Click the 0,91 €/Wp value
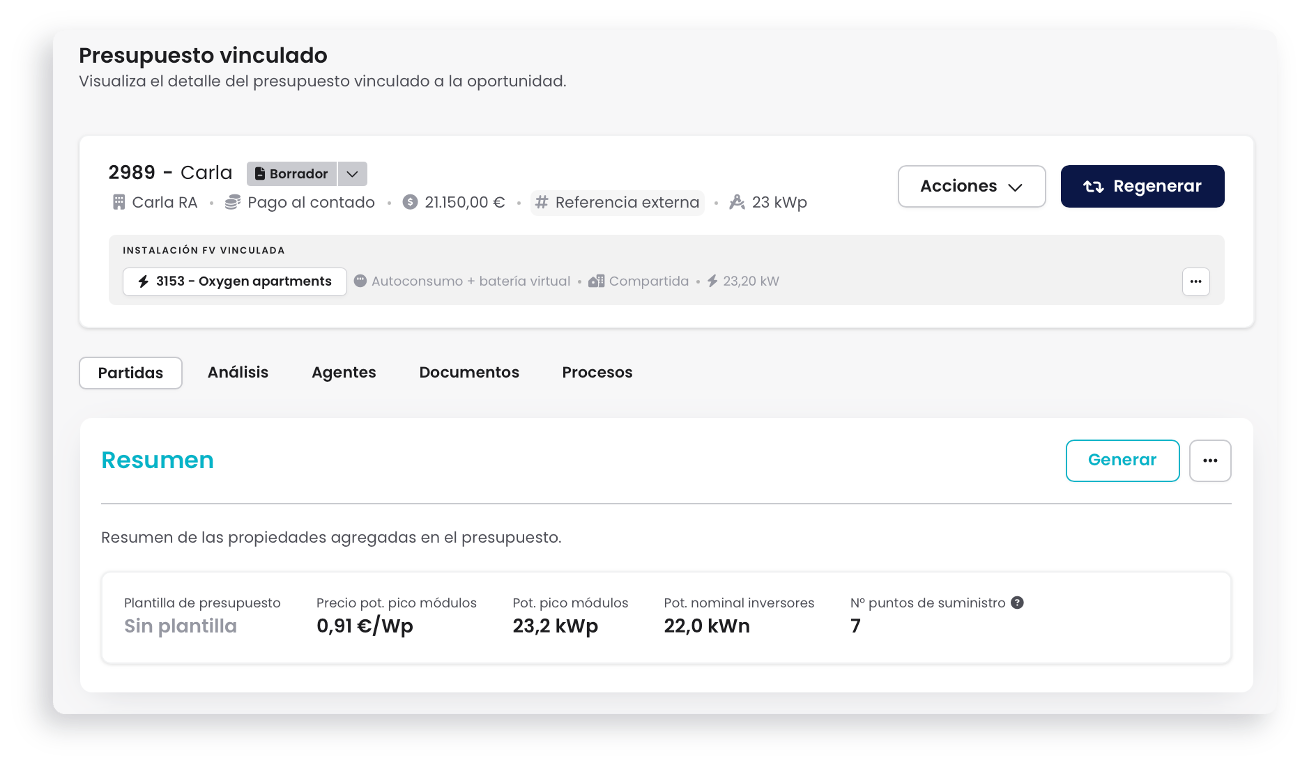This screenshot has height=766, width=1306. coord(365,627)
